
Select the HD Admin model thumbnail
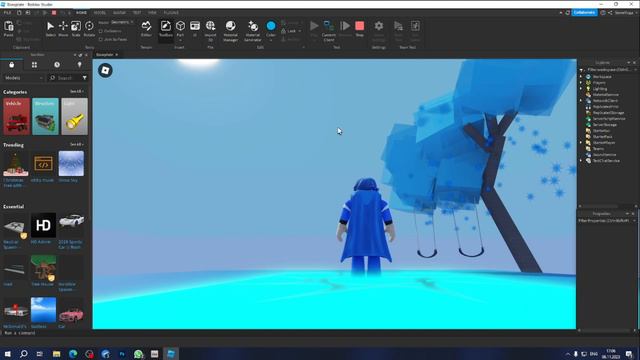[x=43, y=225]
